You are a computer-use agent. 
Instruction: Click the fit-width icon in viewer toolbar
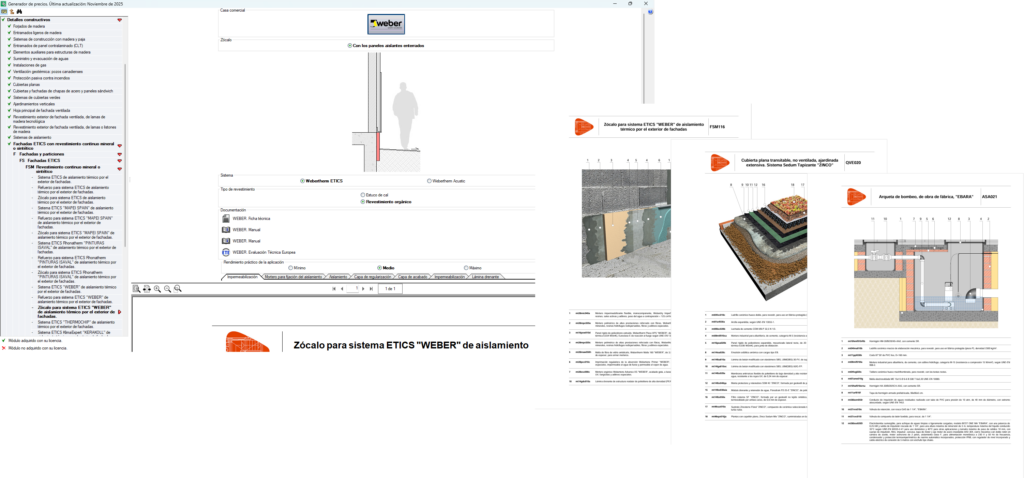tap(147, 288)
